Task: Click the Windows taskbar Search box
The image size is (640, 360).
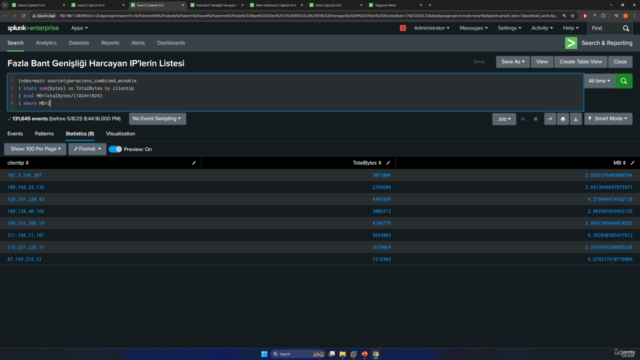Action: coord(298,354)
